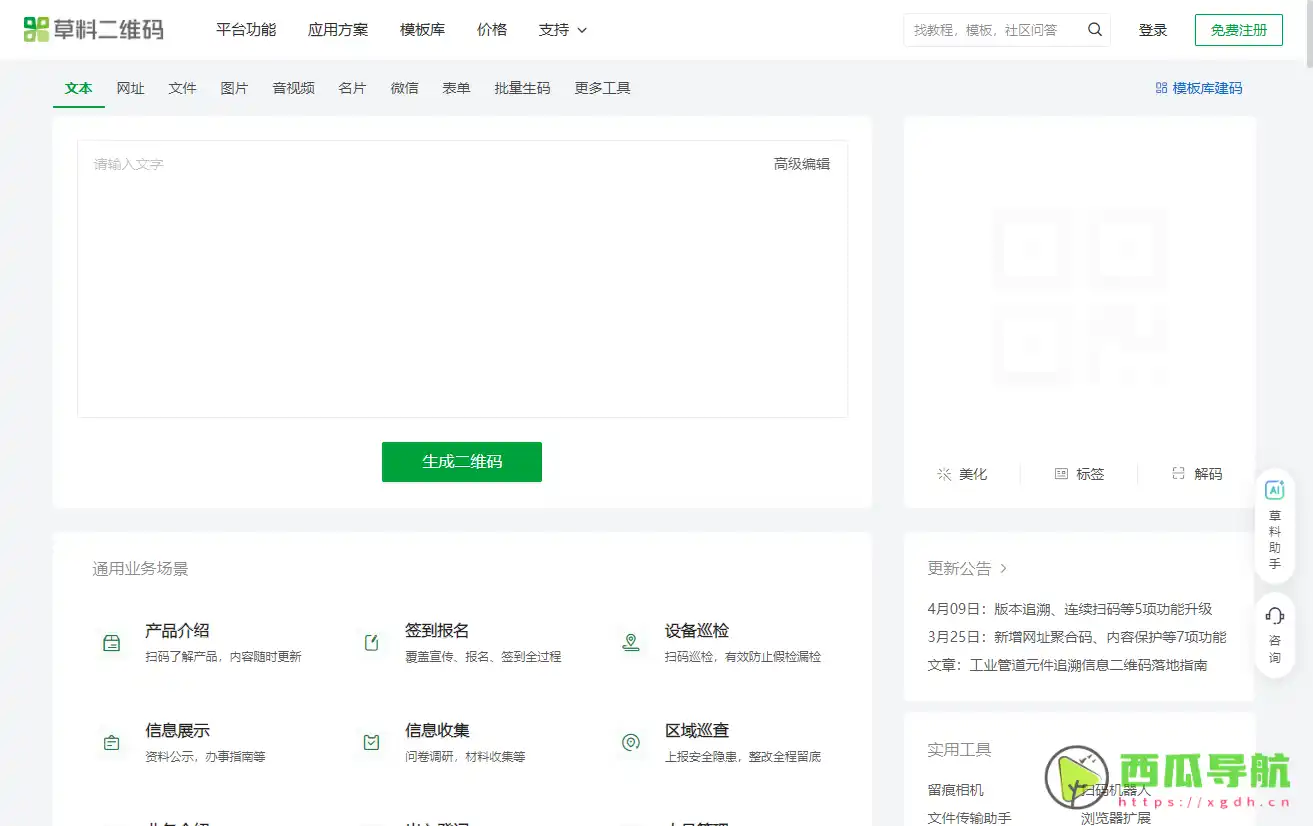This screenshot has width=1313, height=826.
Task: Click the AI 草料助手 floating assistant icon
Action: (1274, 489)
